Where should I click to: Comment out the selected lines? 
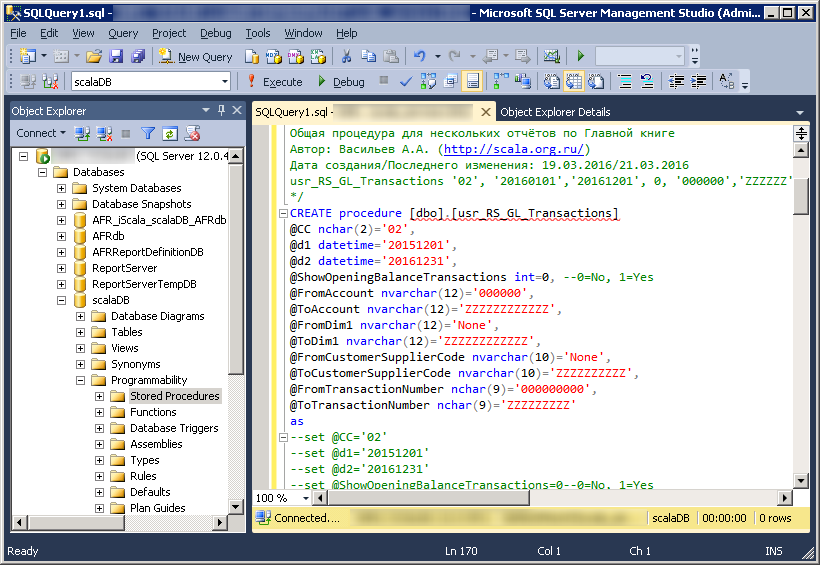coord(625,82)
